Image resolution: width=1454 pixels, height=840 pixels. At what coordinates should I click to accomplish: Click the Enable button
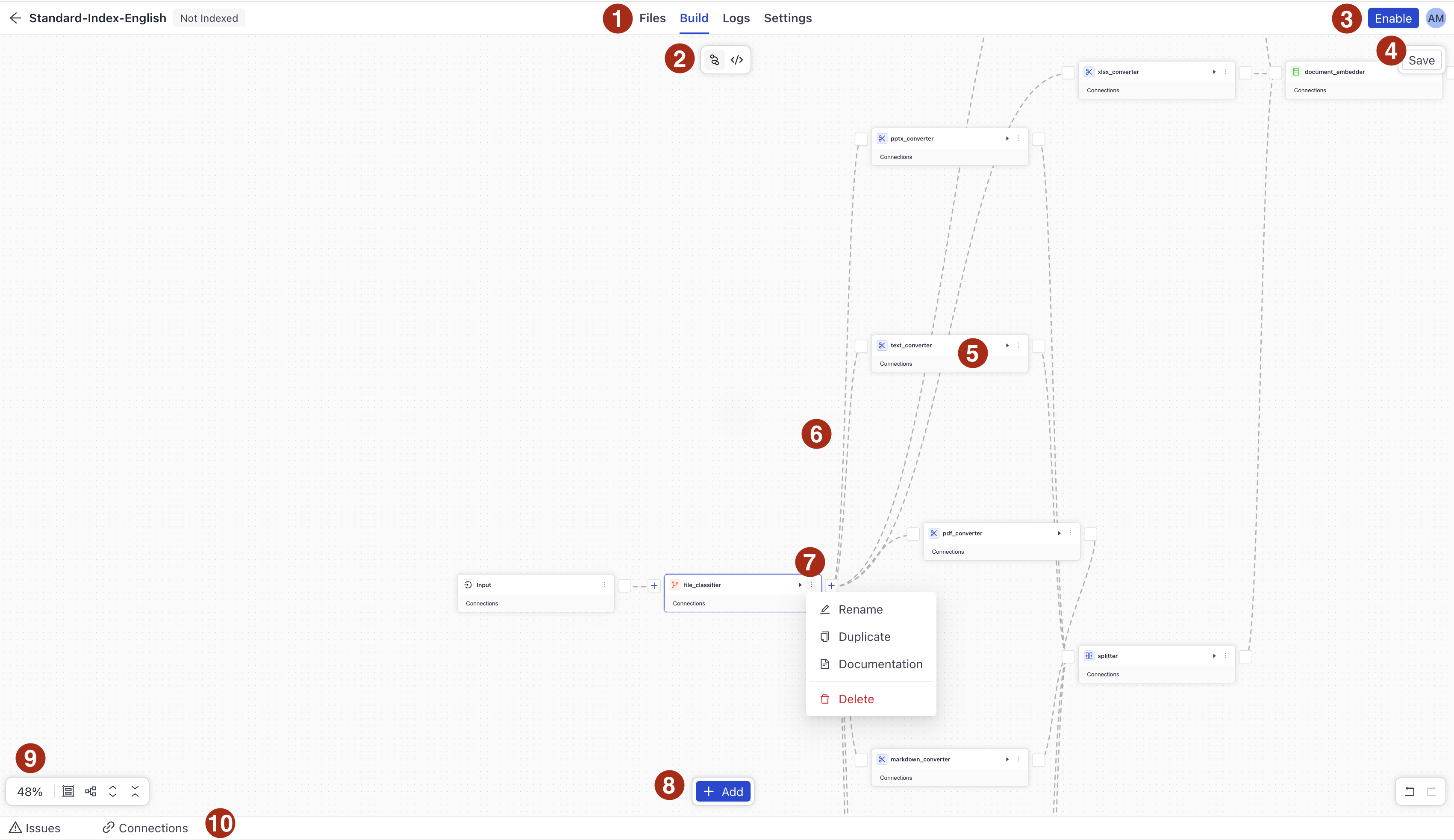click(1393, 18)
